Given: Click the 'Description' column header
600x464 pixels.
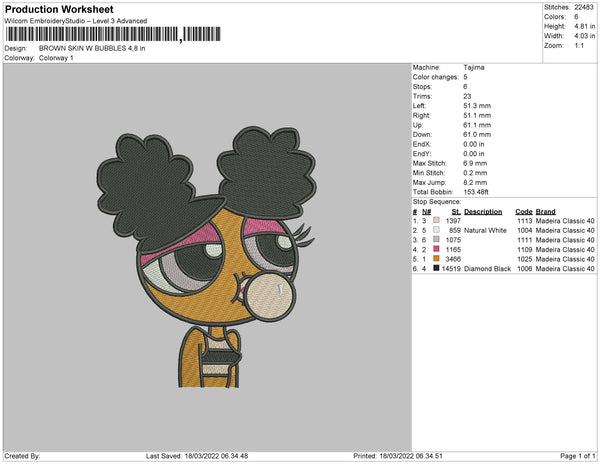Looking at the screenshot, I should pos(483,212).
